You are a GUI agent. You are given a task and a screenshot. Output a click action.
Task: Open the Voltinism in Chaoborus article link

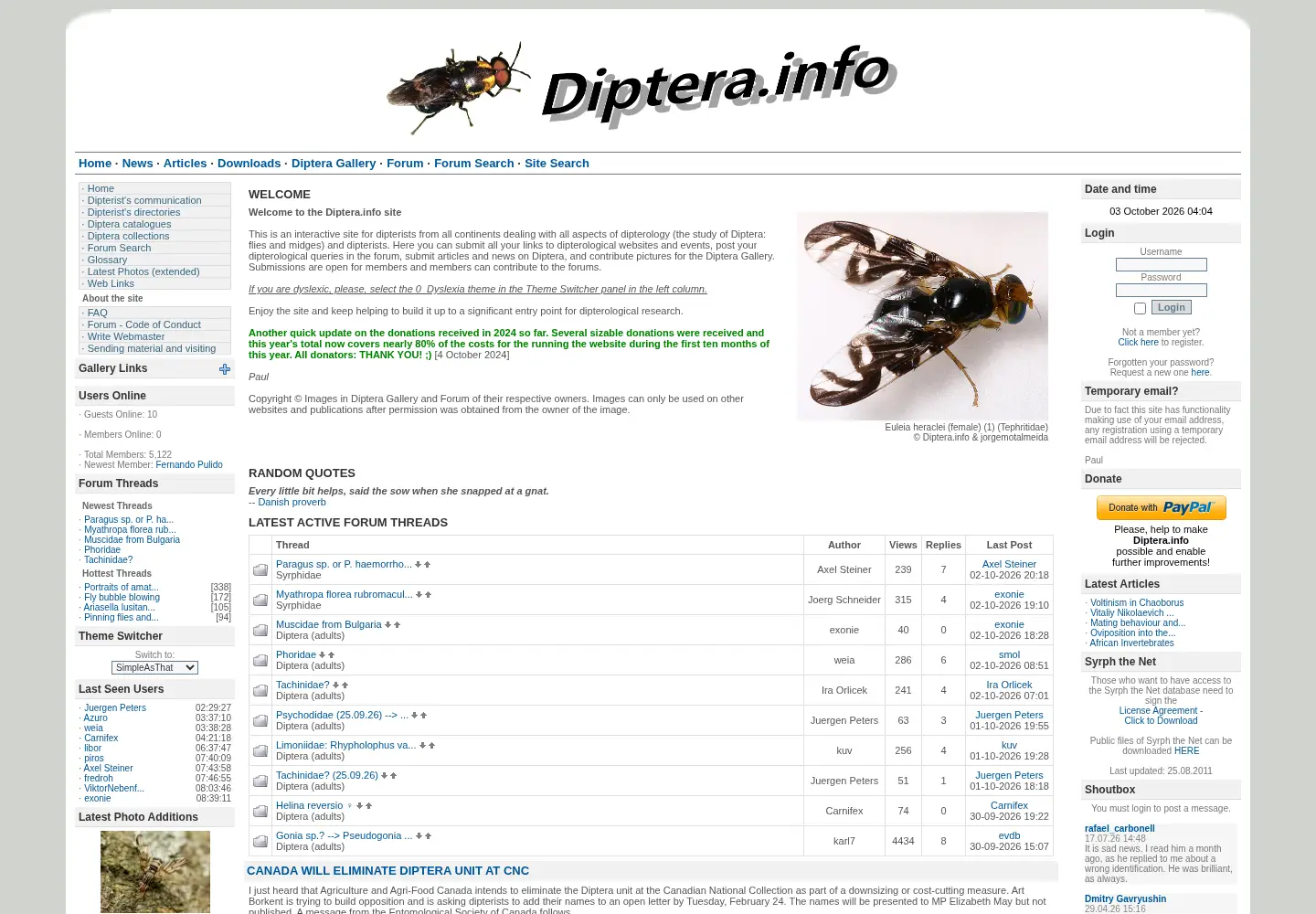(1137, 603)
